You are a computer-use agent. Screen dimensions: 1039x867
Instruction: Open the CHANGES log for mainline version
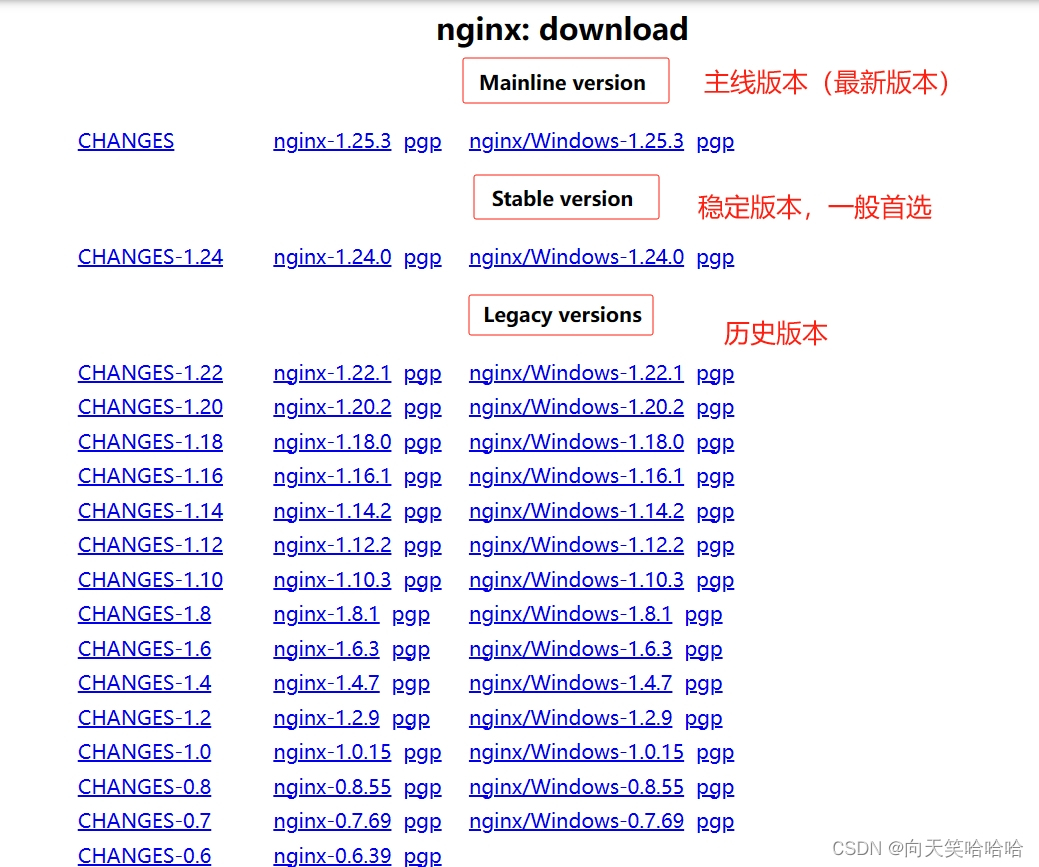pyautogui.click(x=125, y=141)
